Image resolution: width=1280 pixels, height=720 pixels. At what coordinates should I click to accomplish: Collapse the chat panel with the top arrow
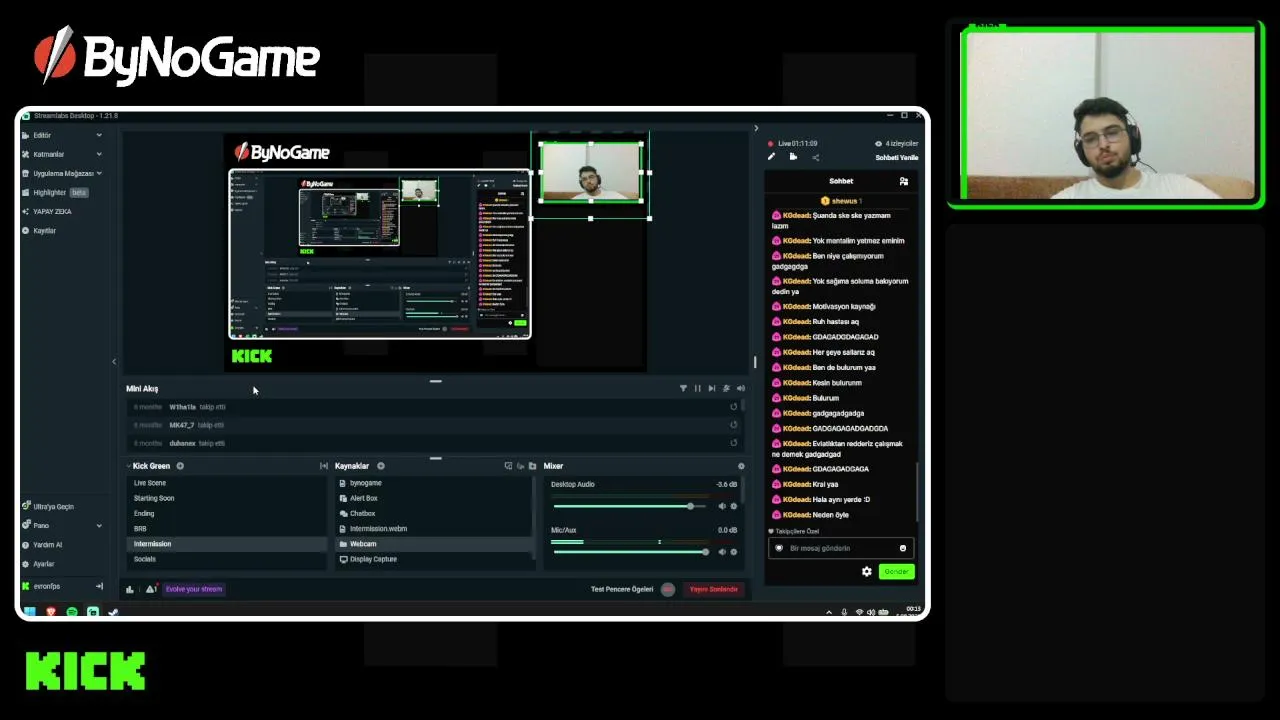click(756, 128)
